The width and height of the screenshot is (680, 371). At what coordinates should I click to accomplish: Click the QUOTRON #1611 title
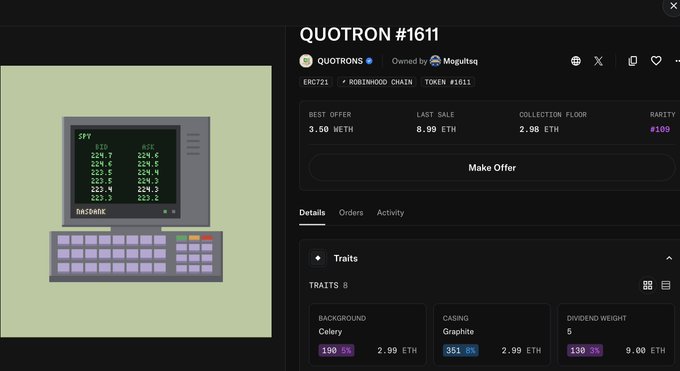point(369,35)
